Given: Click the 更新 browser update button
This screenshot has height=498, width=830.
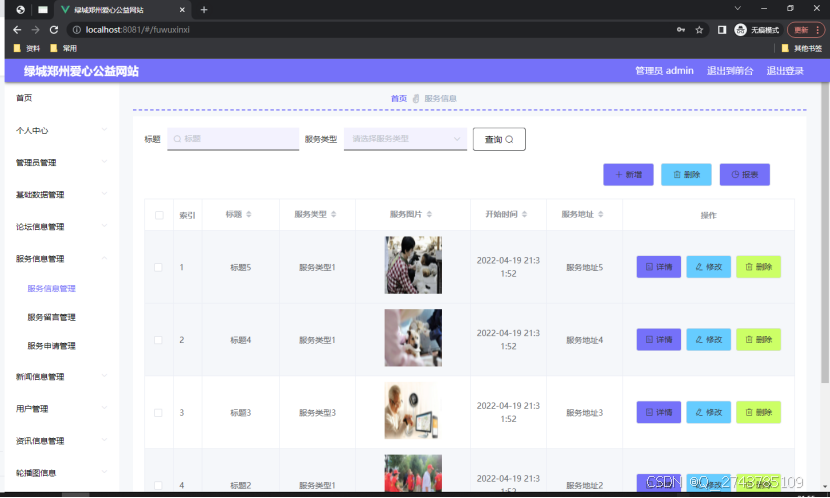Looking at the screenshot, I should coord(806,30).
